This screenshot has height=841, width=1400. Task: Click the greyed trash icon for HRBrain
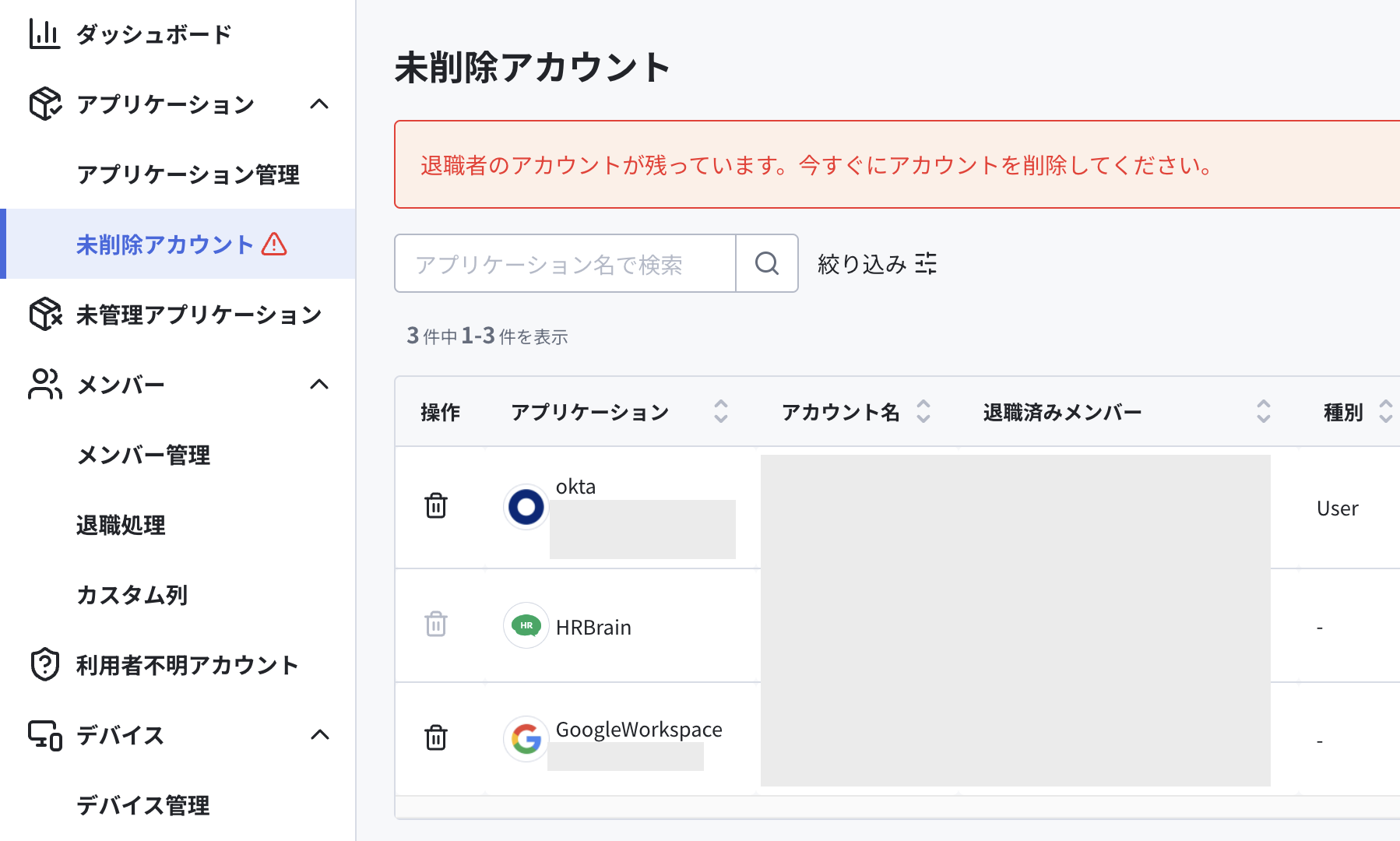point(436,625)
